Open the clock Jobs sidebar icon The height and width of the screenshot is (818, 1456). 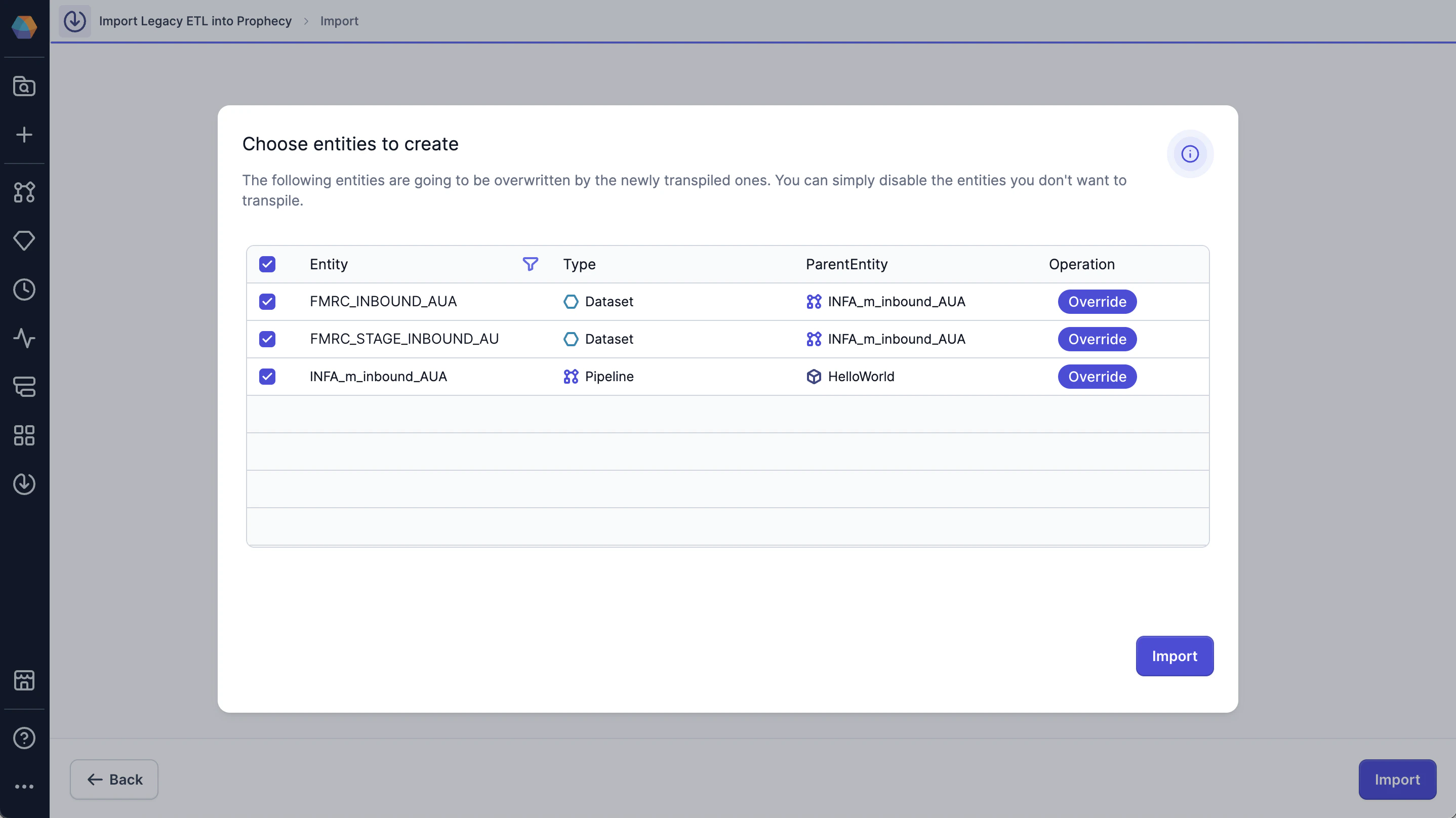tap(24, 290)
